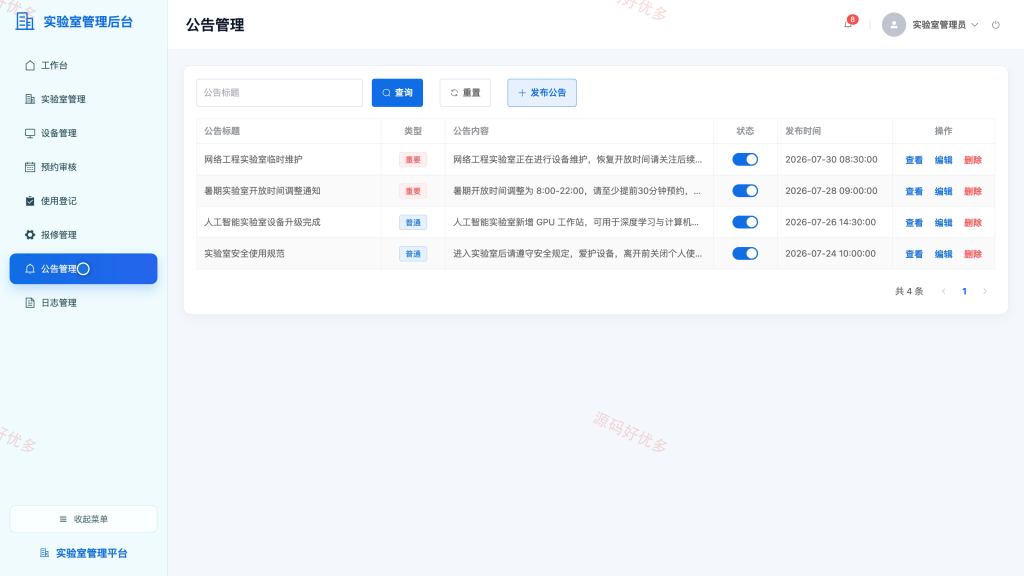
Task: Click 删除 for 人工智能实验室设备升级完成
Action: coord(973,223)
